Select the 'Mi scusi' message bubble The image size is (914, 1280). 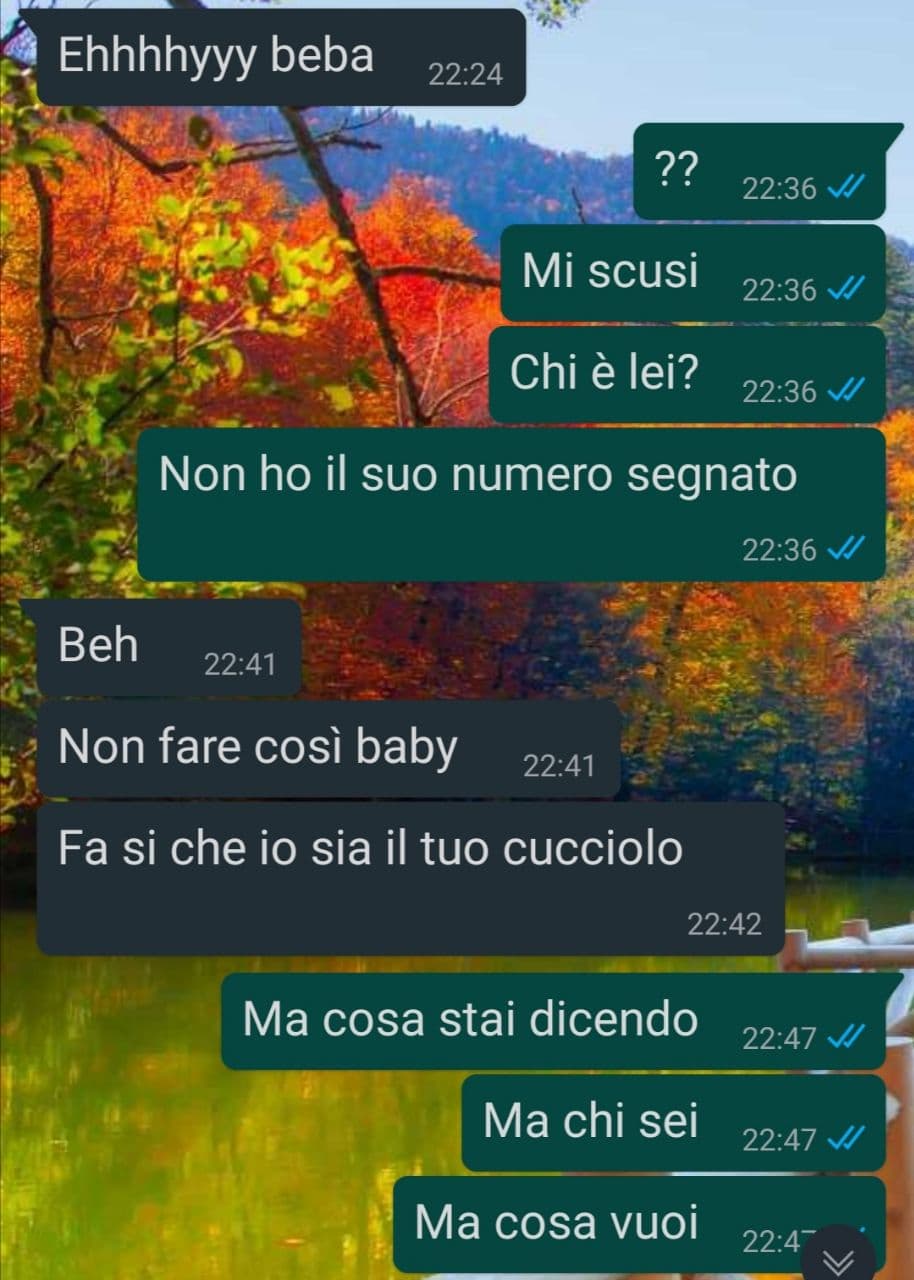pyautogui.click(x=693, y=273)
